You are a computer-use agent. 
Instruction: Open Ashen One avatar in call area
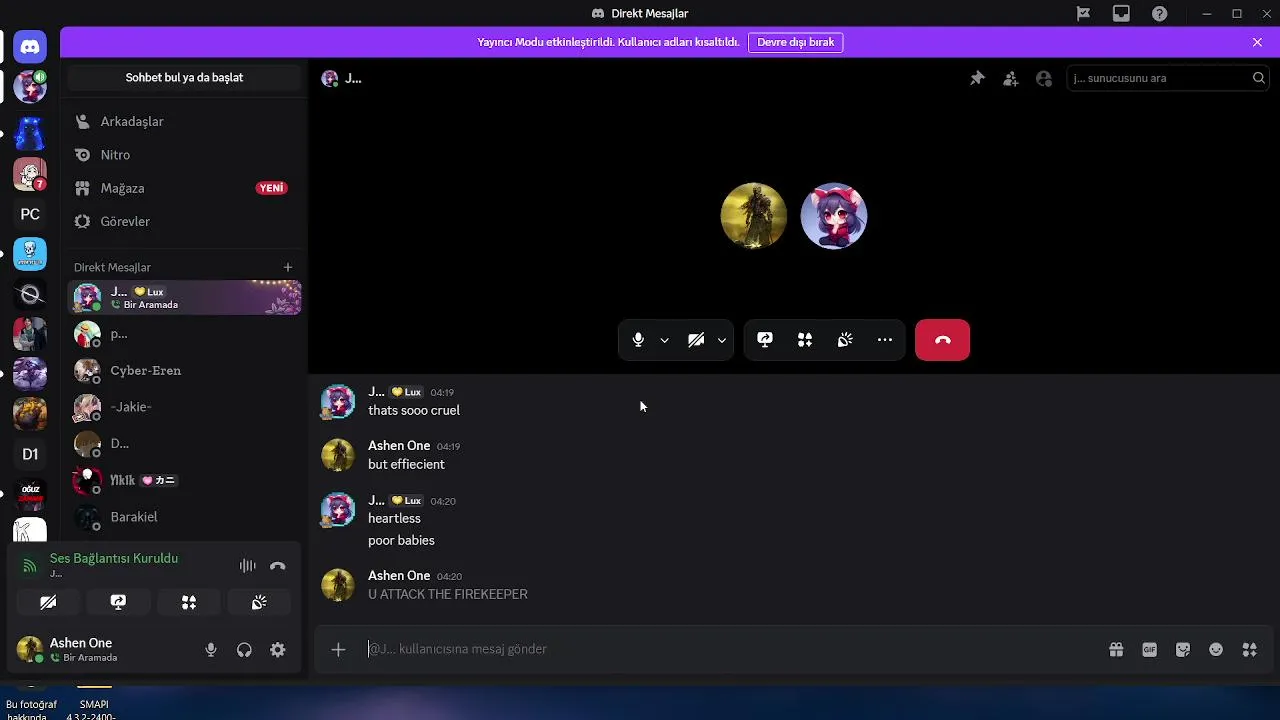754,215
